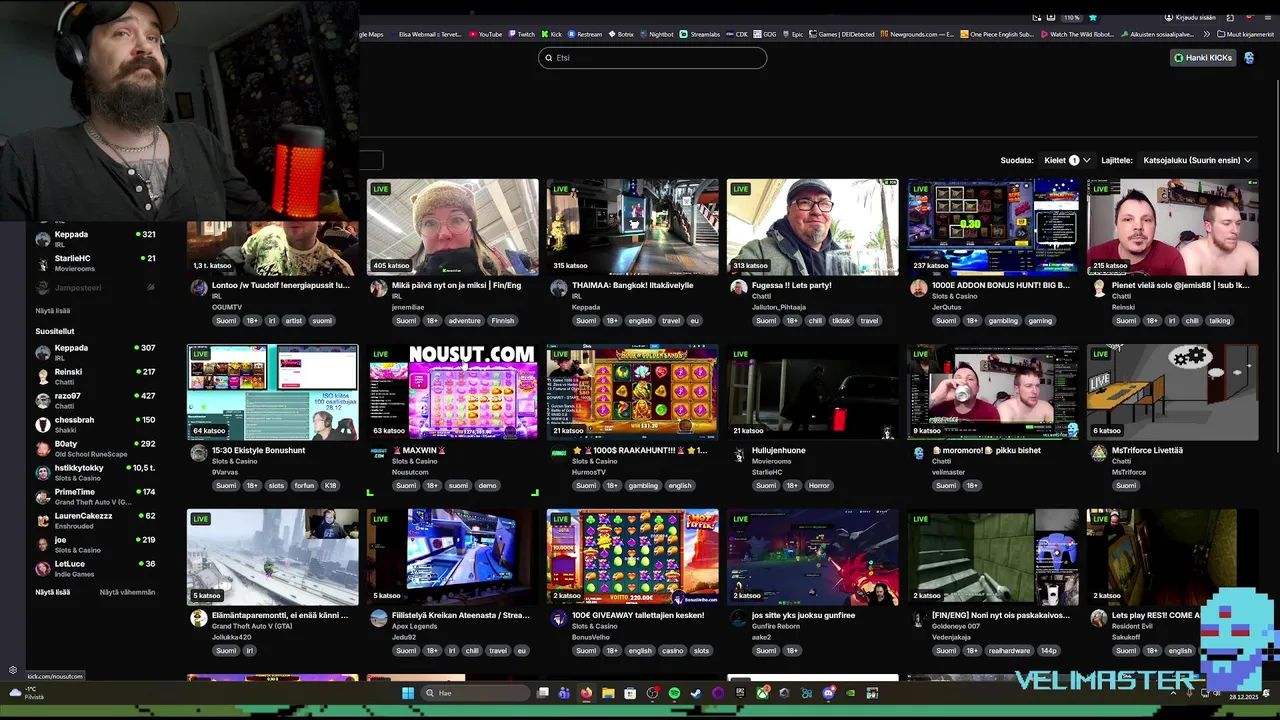Open the OGUMTV channel avatar
The width and height of the screenshot is (1280, 720).
(x=199, y=288)
